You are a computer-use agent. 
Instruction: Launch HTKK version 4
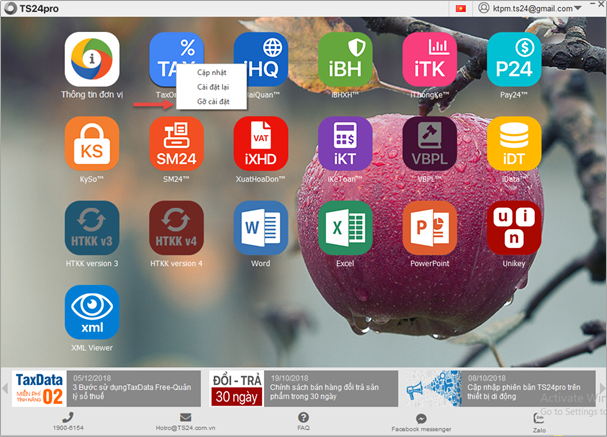[176, 228]
